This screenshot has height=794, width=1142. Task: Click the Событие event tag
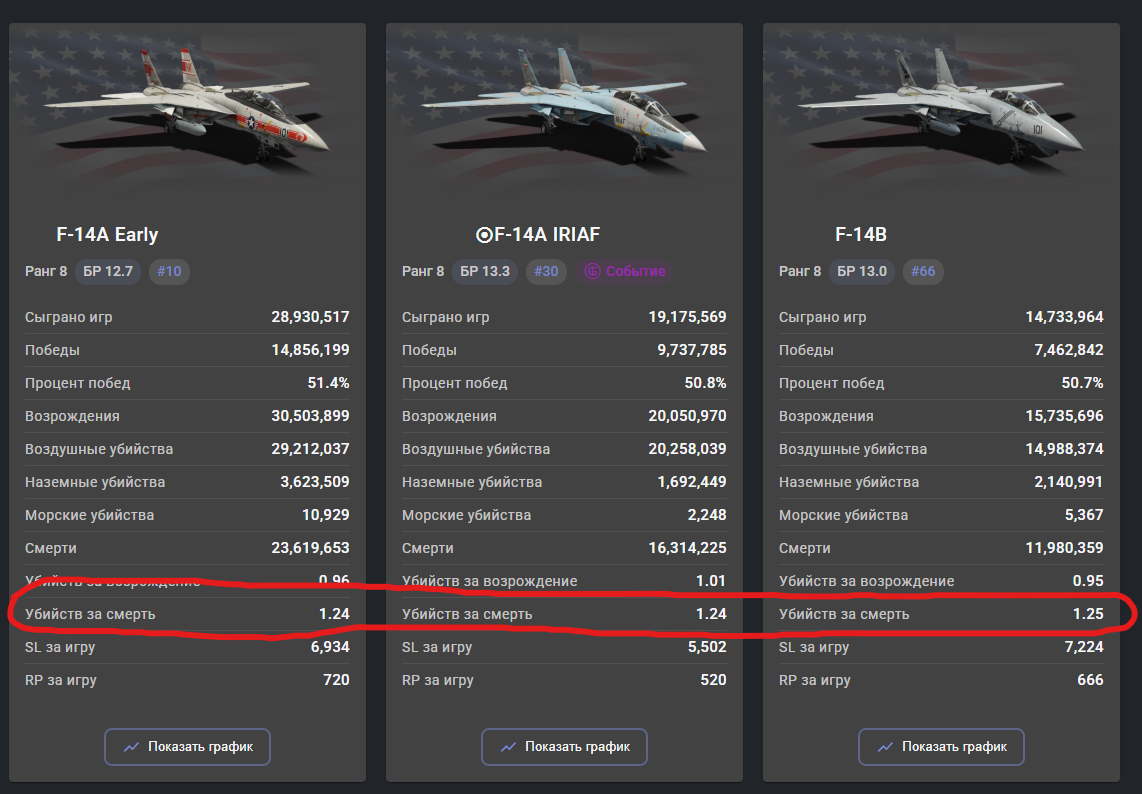[625, 271]
